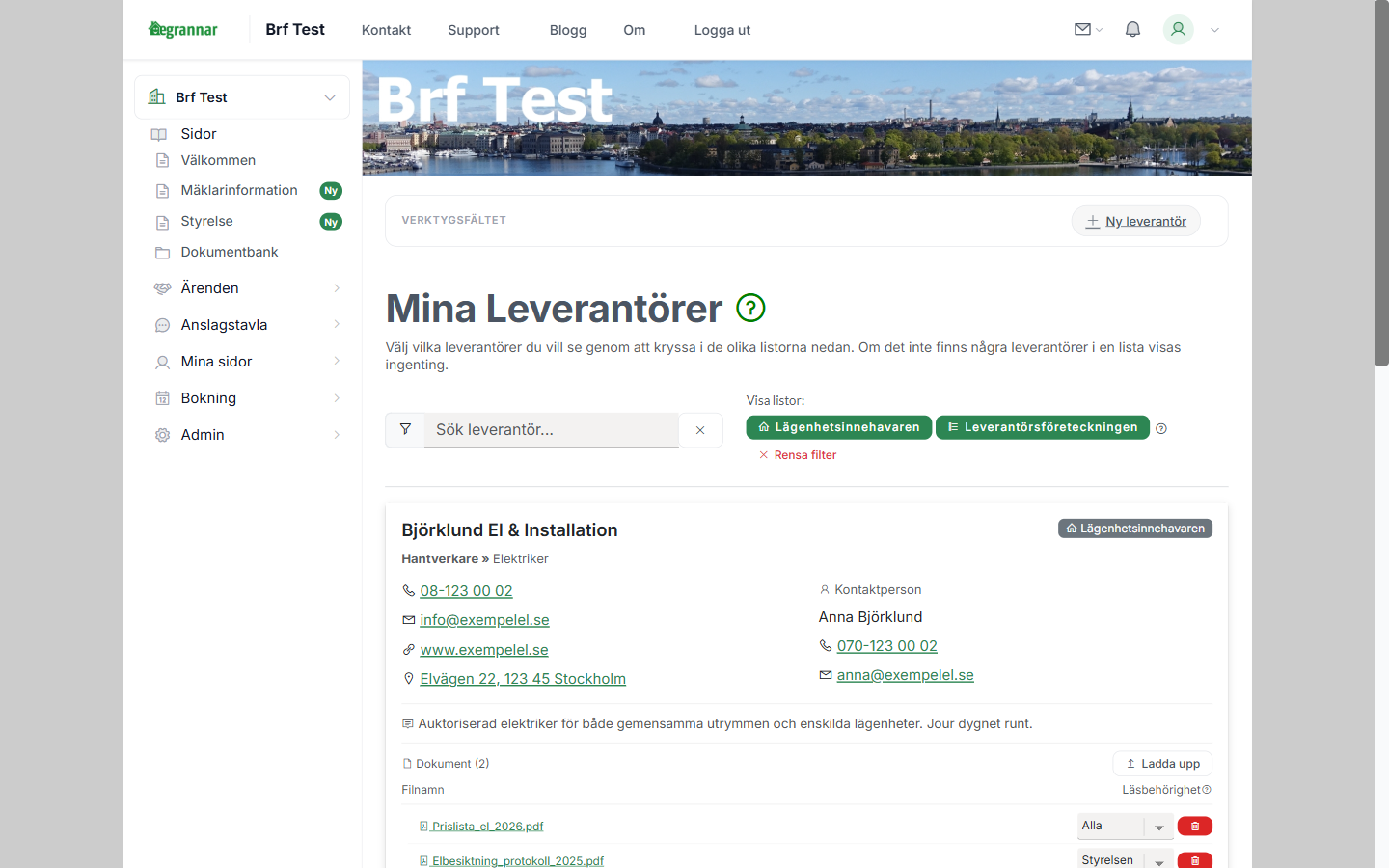Delete Prislista_el_2026.pdf with the red trash icon

pyautogui.click(x=1194, y=826)
